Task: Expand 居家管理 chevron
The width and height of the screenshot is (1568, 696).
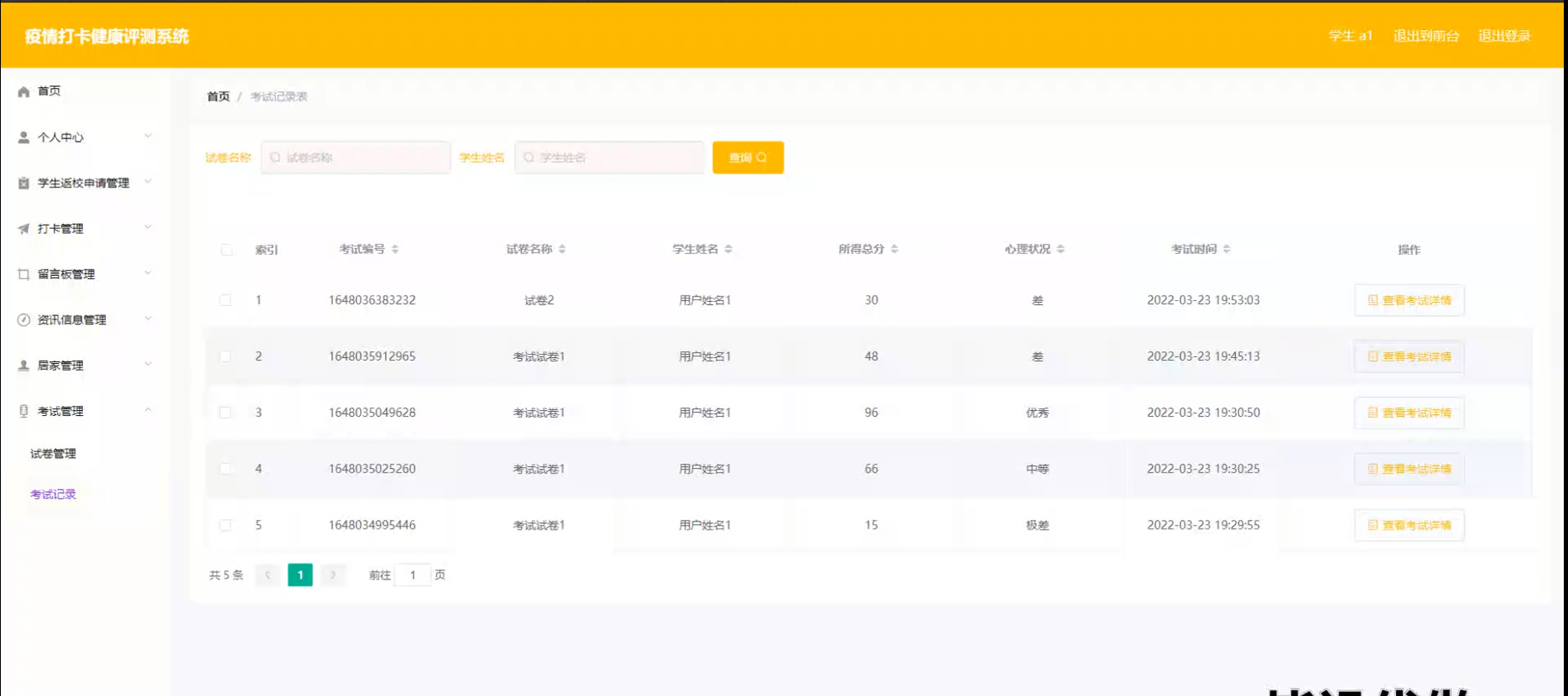Action: pyautogui.click(x=148, y=364)
